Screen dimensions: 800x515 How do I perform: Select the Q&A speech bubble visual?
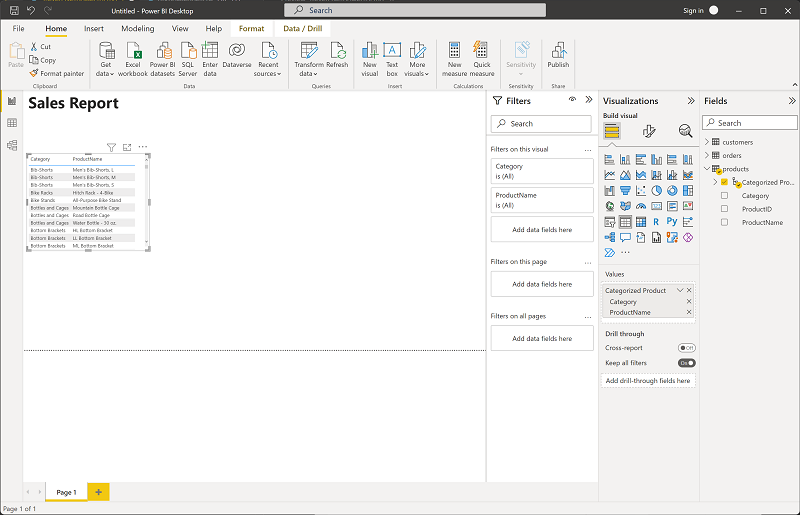[625, 237]
